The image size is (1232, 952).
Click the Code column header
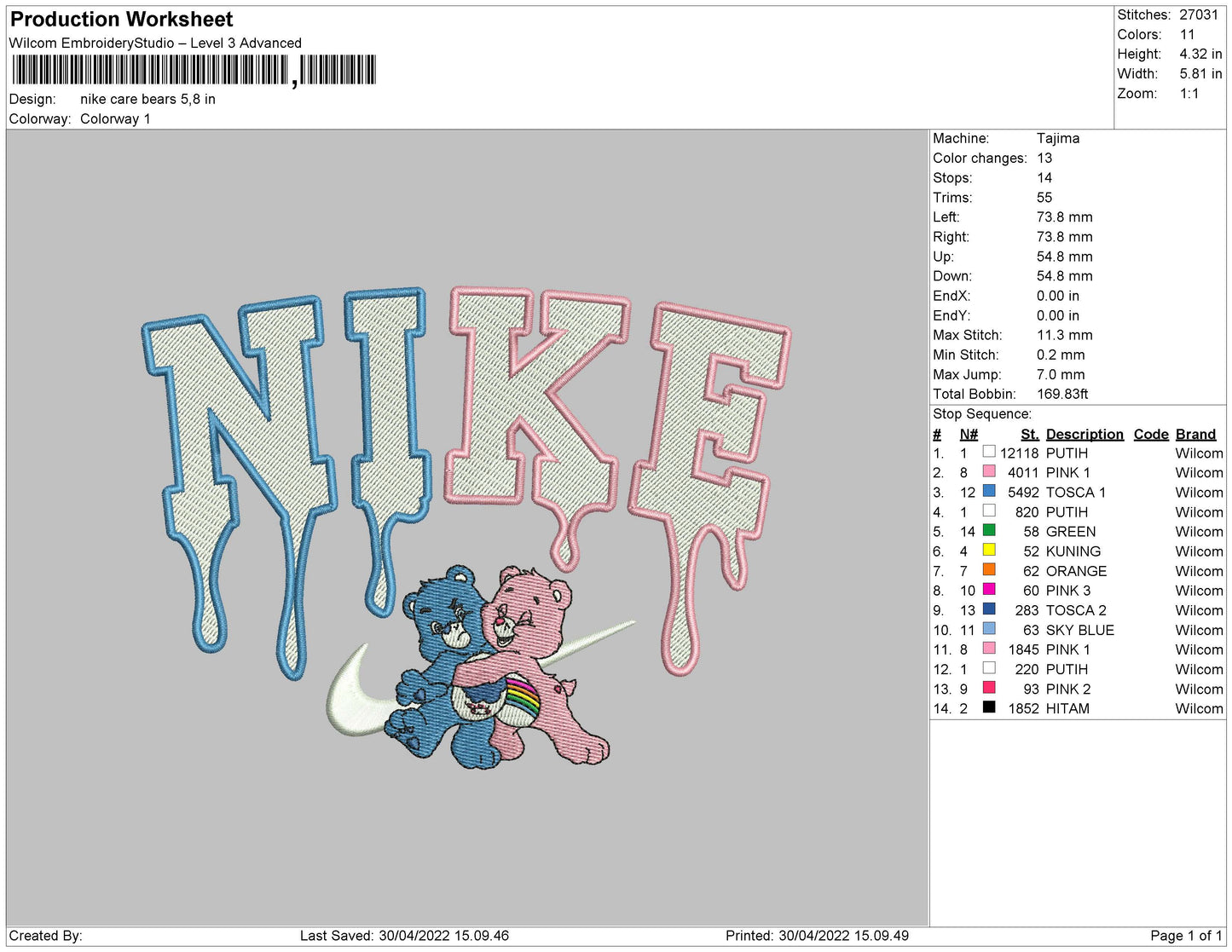coord(1150,435)
